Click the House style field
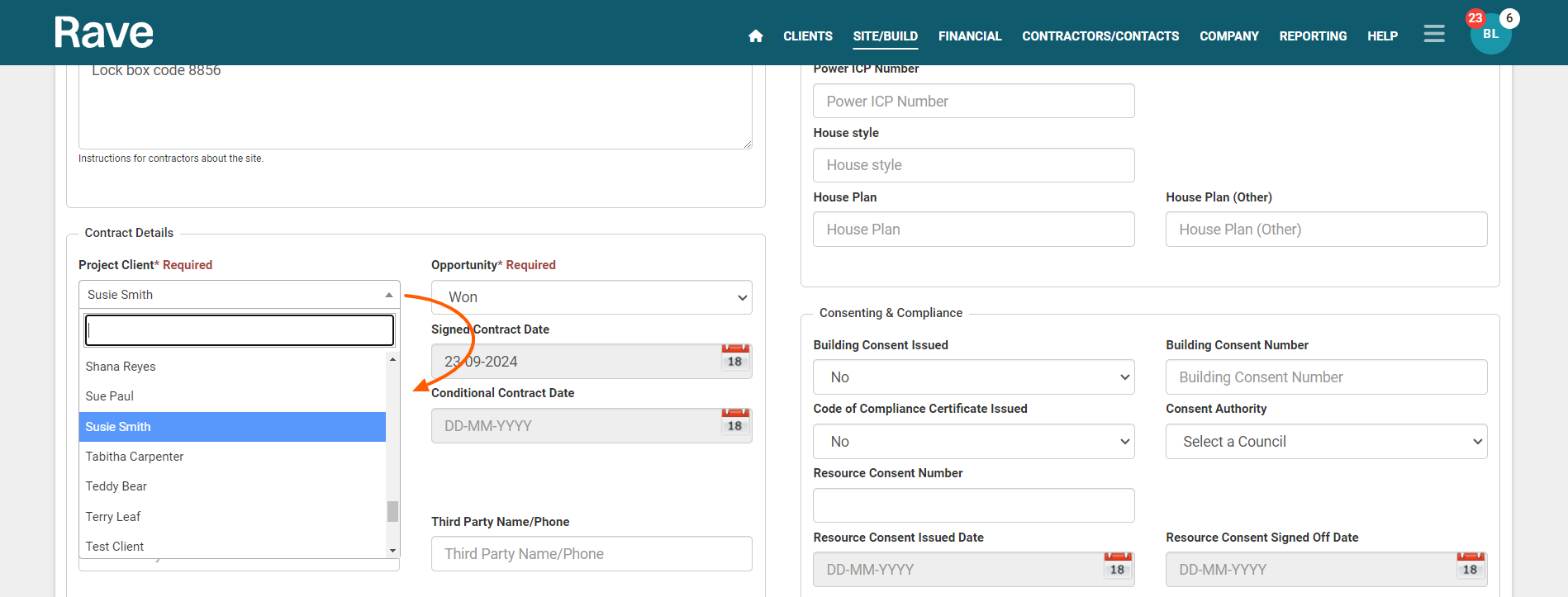Screen dimensions: 1568x597 (x=974, y=165)
